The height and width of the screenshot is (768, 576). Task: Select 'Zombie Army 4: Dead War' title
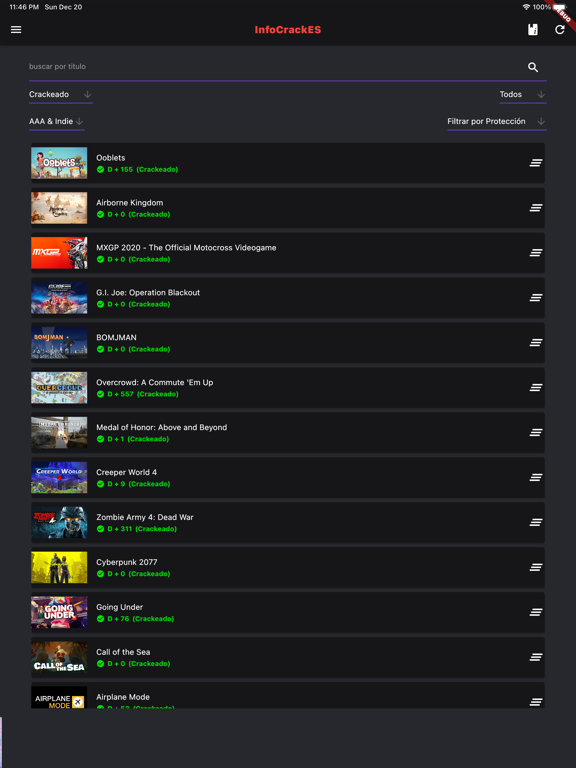pyautogui.click(x=145, y=517)
